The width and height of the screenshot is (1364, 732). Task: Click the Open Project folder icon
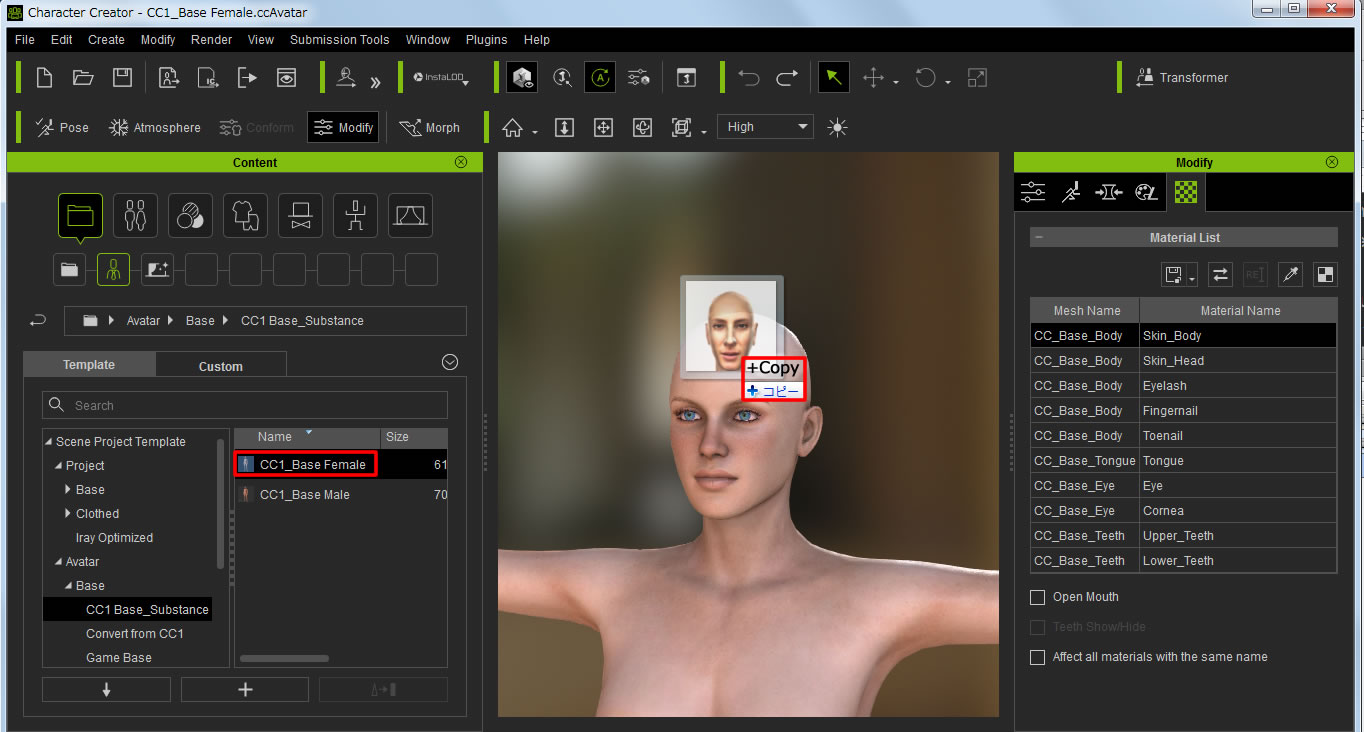tap(83, 78)
